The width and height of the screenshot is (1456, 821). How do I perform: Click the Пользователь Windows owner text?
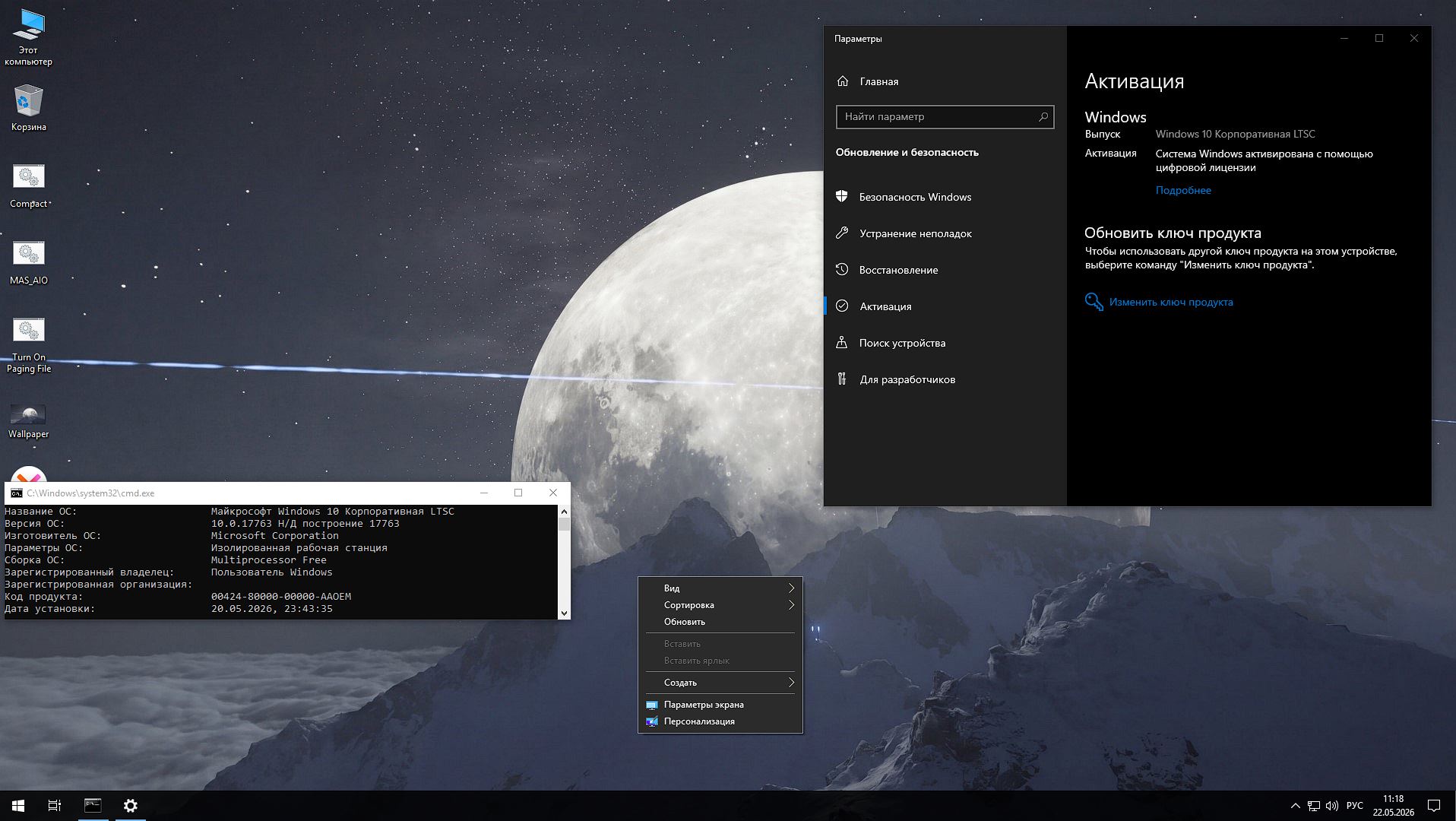click(272, 572)
